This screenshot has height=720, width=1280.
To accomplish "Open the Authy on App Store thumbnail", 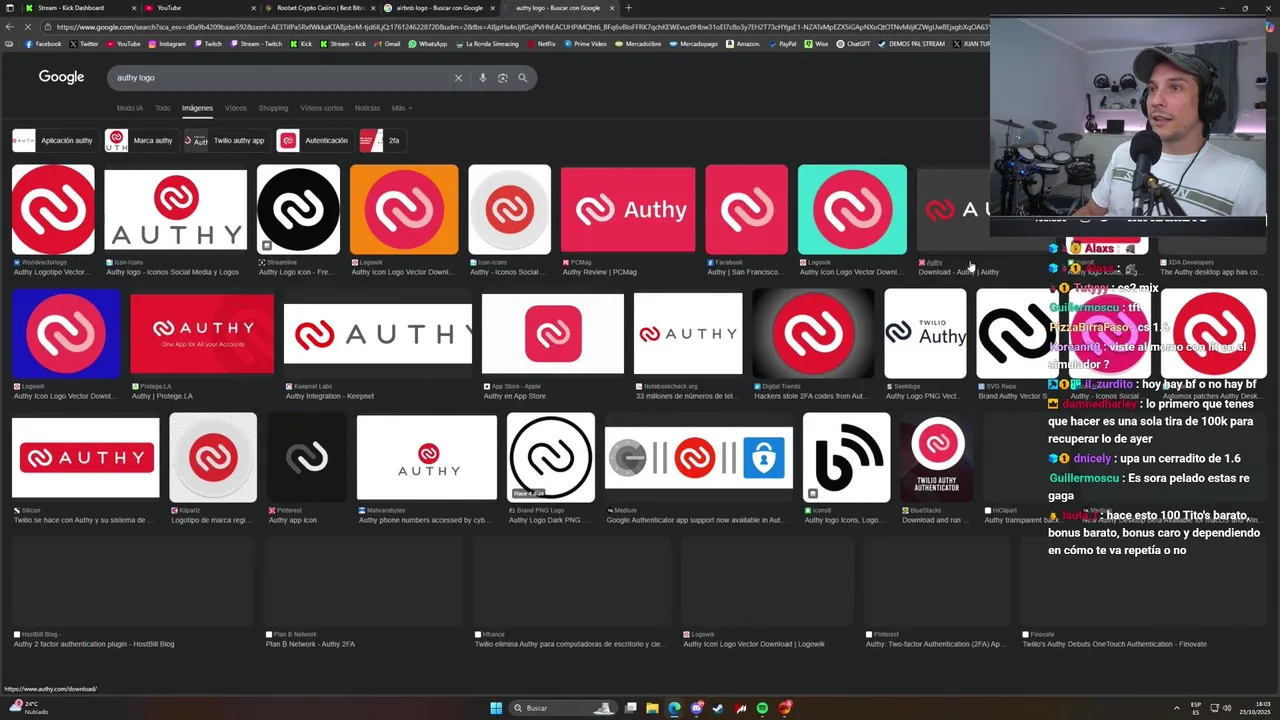I will [553, 334].
